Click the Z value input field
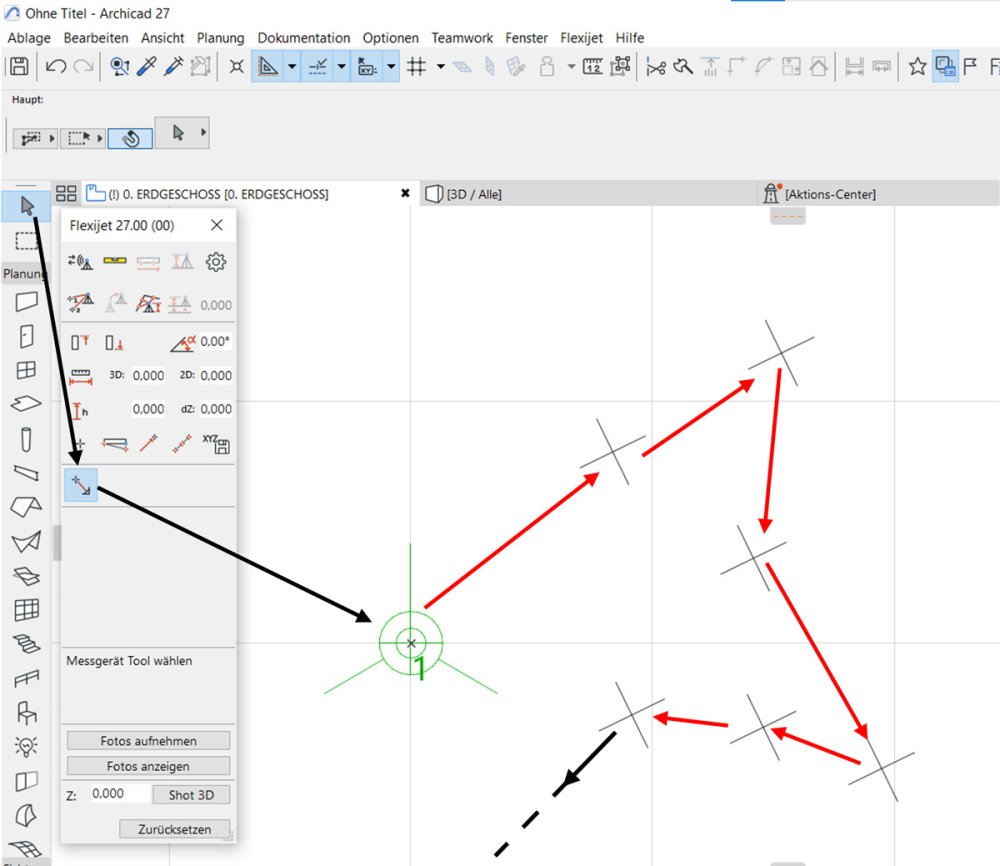 pyautogui.click(x=118, y=793)
